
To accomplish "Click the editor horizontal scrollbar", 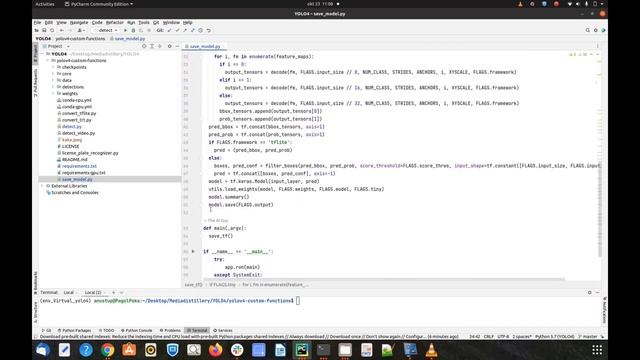I will pos(384,280).
